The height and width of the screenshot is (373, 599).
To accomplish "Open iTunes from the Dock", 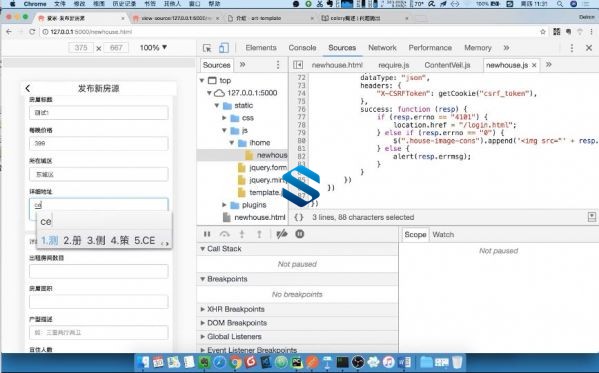I will (x=389, y=362).
